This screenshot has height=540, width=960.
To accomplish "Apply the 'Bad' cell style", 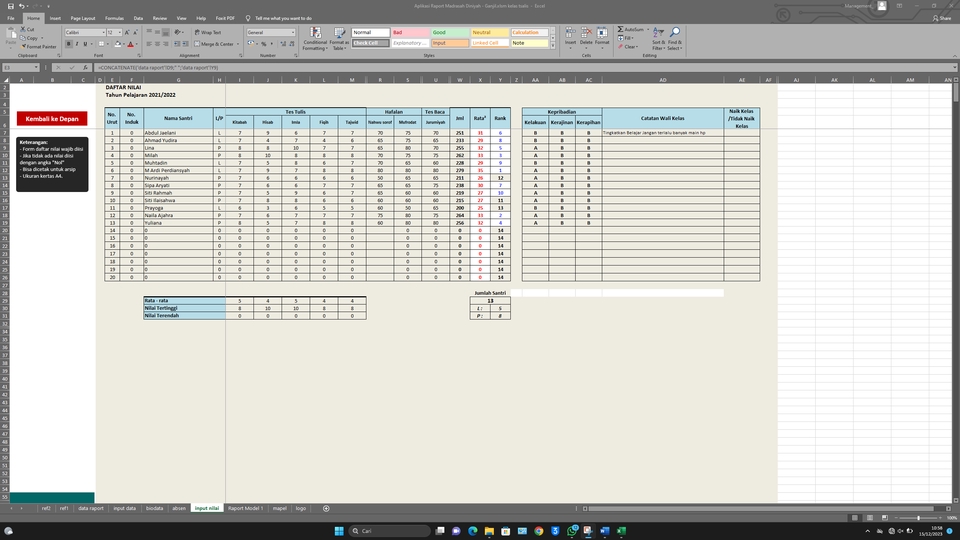I will coord(410,32).
